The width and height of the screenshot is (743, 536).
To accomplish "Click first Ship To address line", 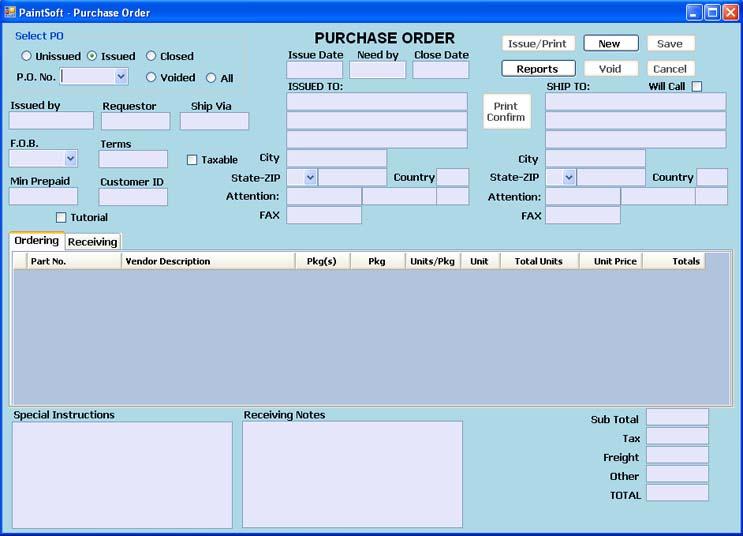I will [635, 101].
